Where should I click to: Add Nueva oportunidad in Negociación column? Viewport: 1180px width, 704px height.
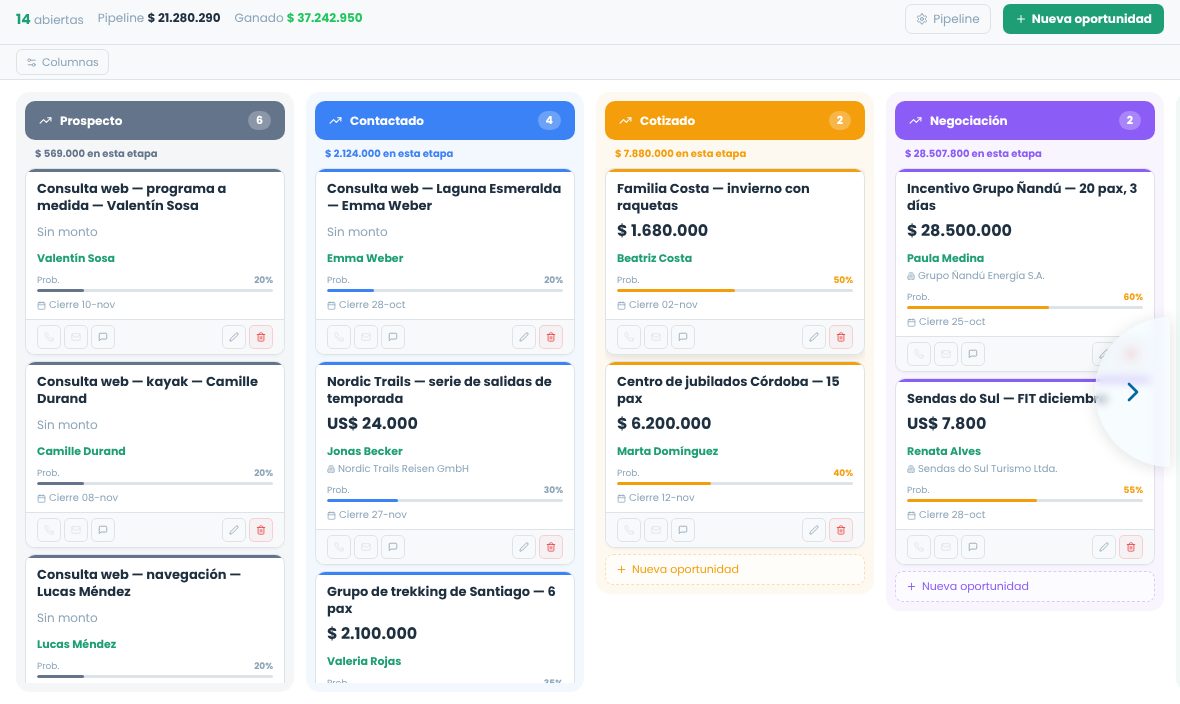point(1024,587)
